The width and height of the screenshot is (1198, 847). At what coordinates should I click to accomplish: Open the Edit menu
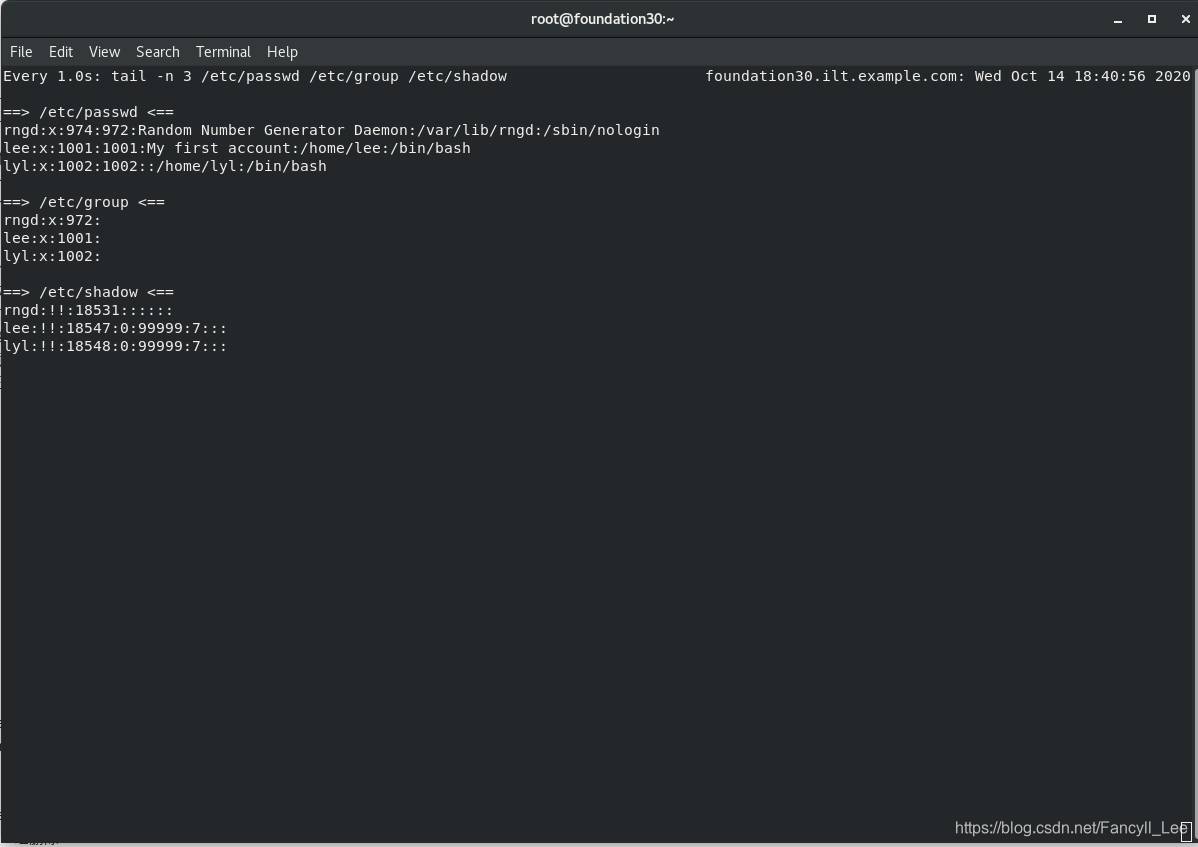coord(60,52)
